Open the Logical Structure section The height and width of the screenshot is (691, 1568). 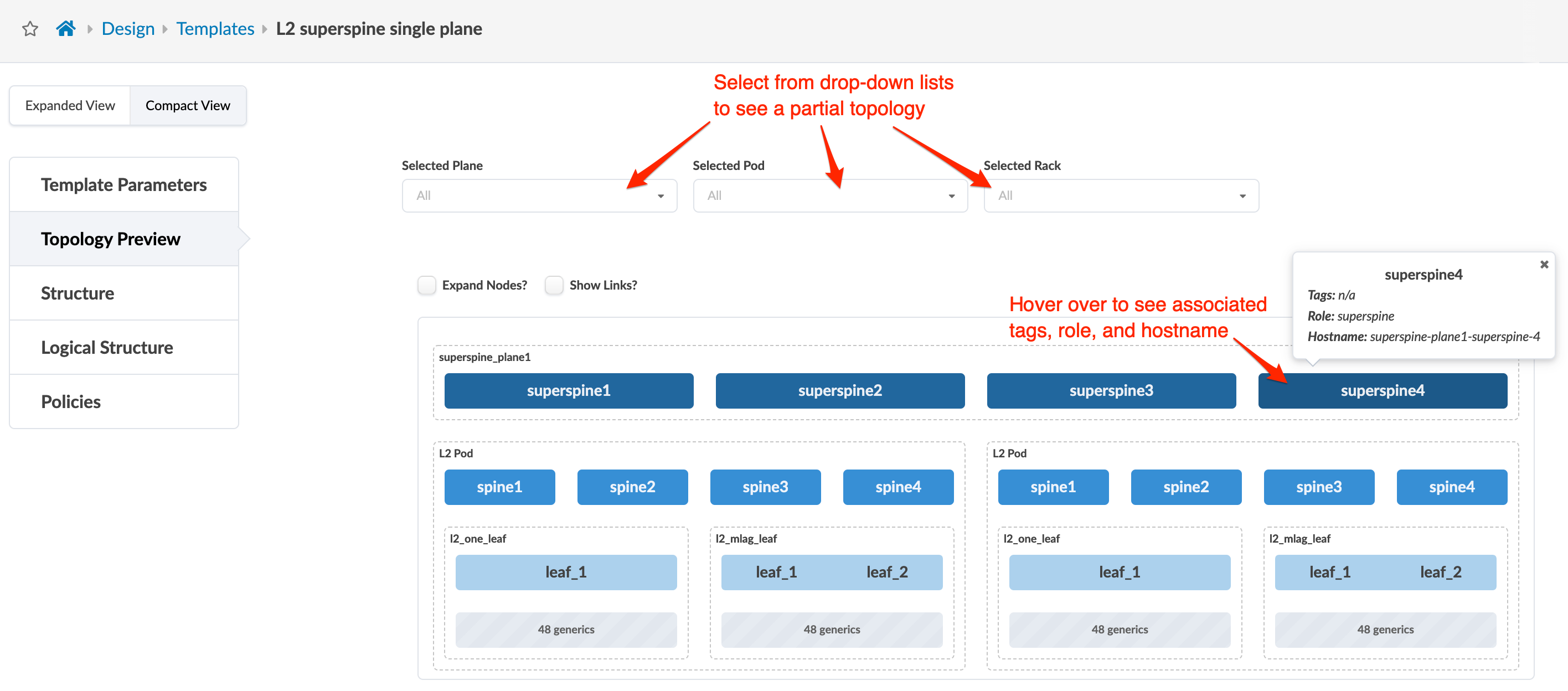click(x=107, y=348)
